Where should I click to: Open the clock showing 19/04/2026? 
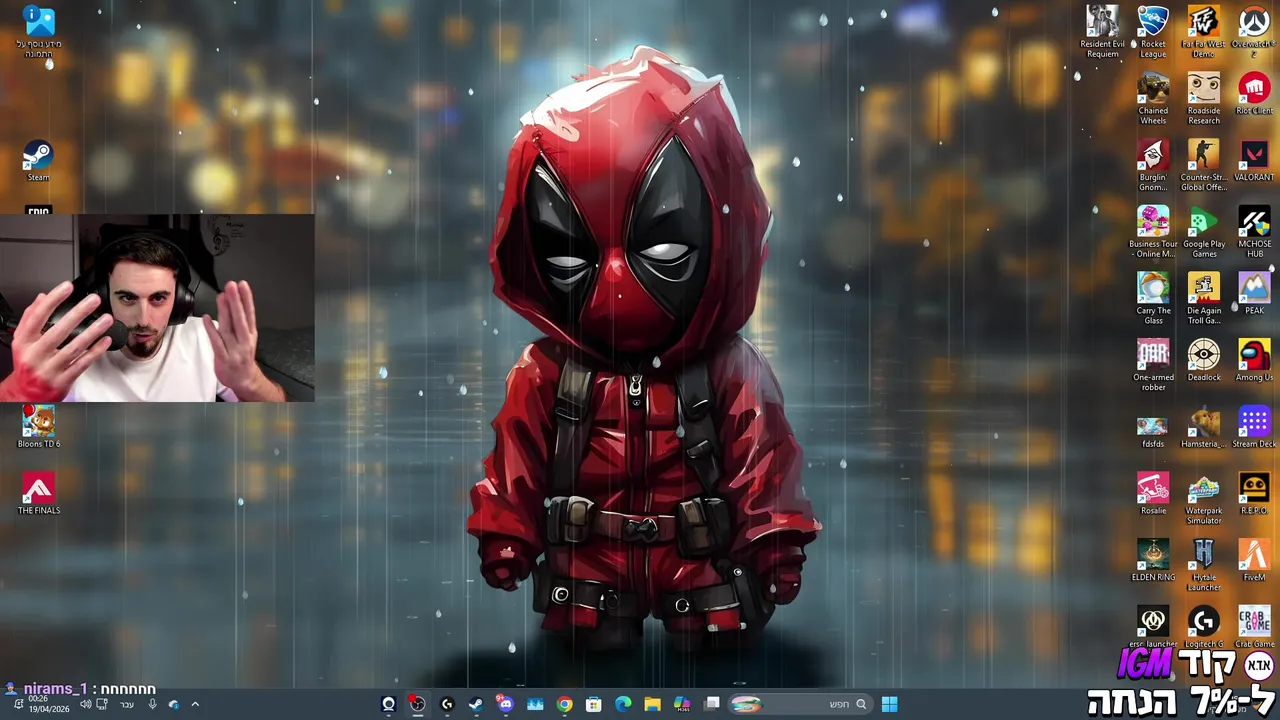click(x=49, y=704)
